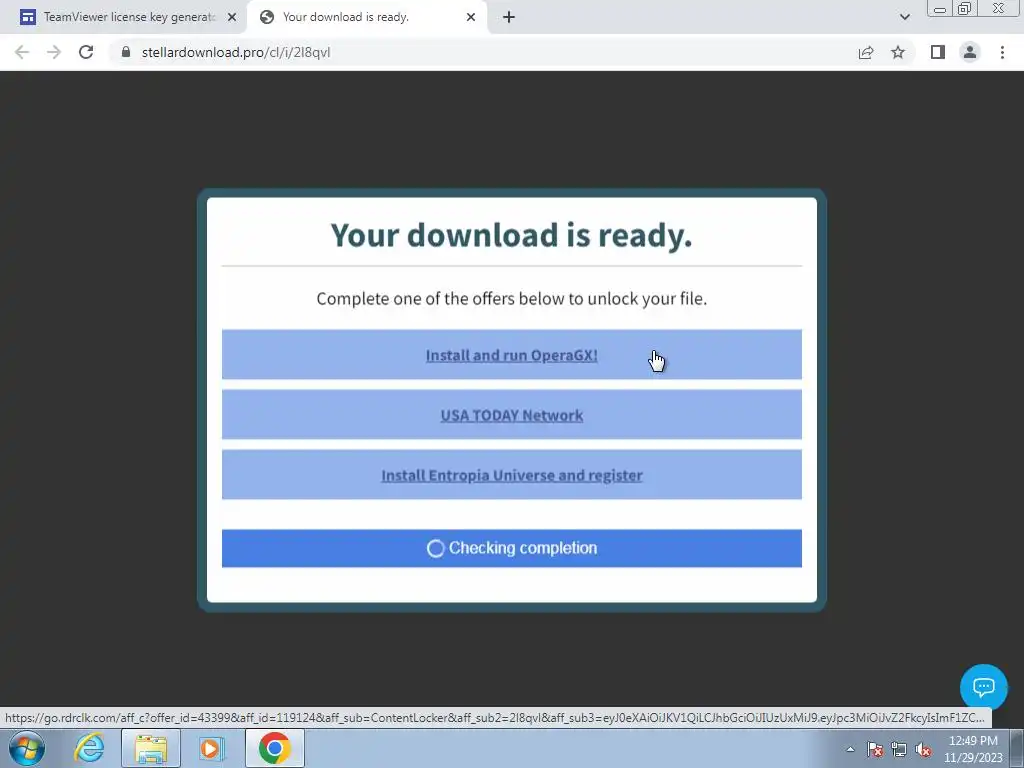1024x768 pixels.
Task: Toggle the Chrome side panel
Action: click(938, 52)
